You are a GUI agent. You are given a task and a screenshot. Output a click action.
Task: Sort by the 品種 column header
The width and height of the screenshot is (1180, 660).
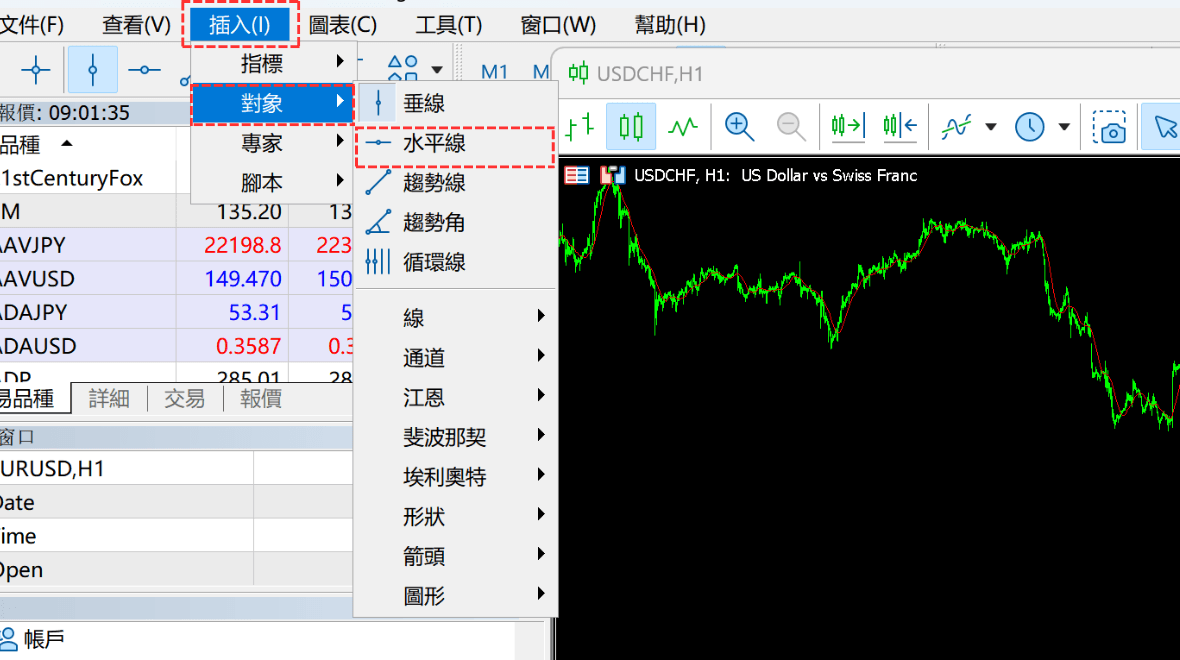pos(88,144)
